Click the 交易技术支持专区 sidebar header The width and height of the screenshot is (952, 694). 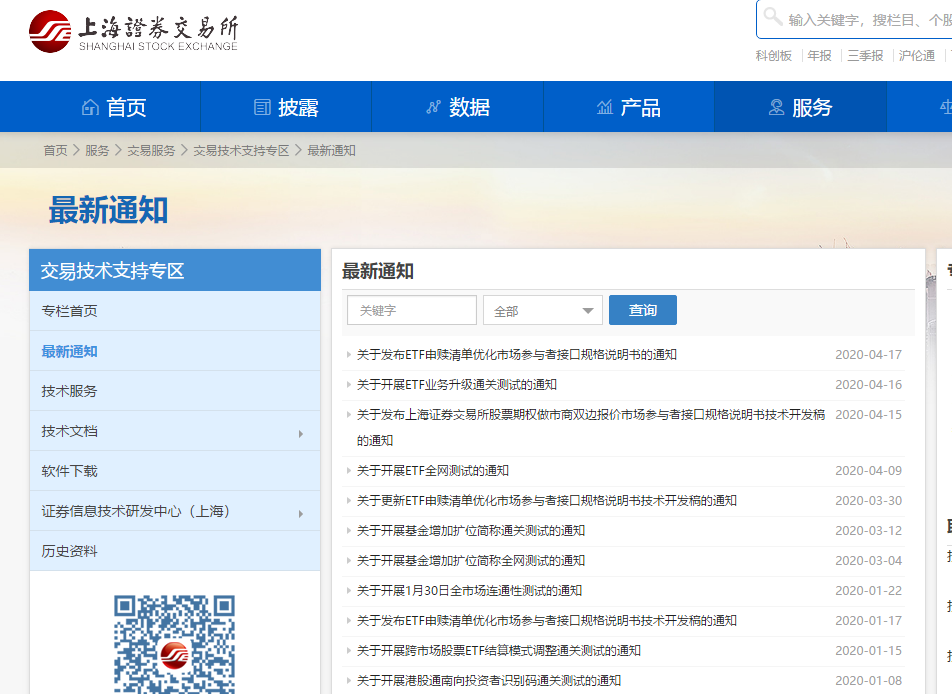[x=175, y=270]
